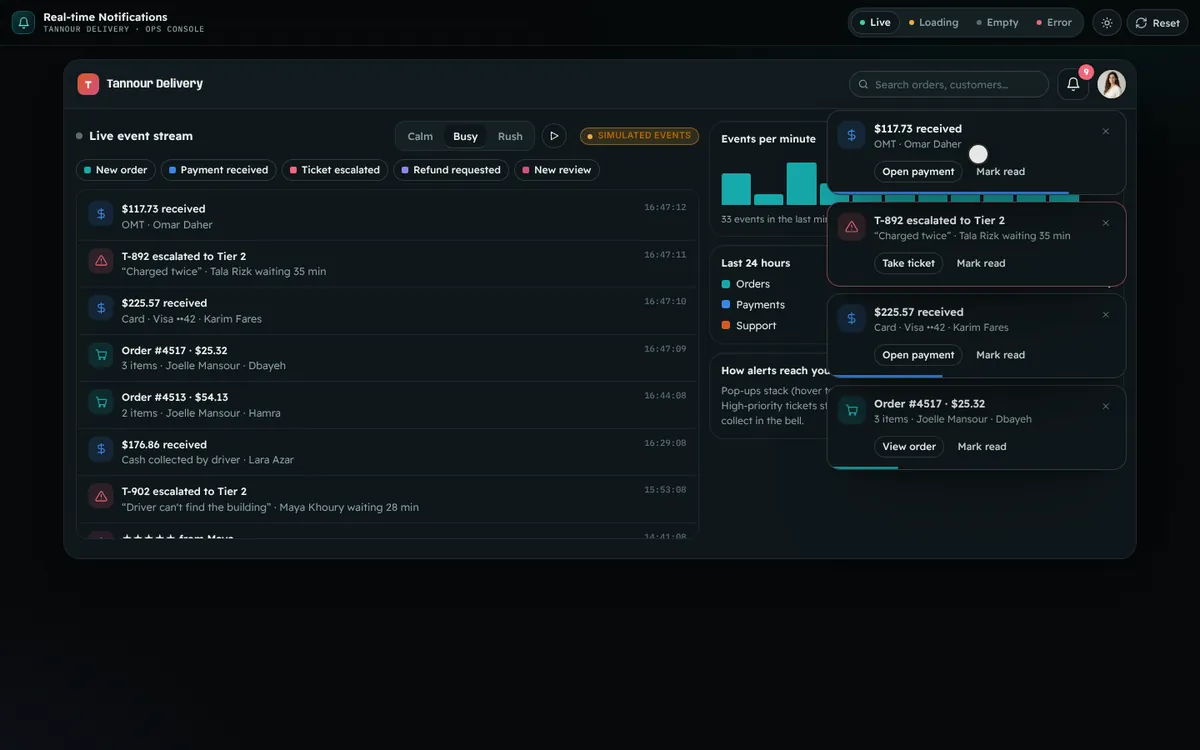Click the Reset button
The width and height of the screenshot is (1200, 750).
pyautogui.click(x=1157, y=23)
